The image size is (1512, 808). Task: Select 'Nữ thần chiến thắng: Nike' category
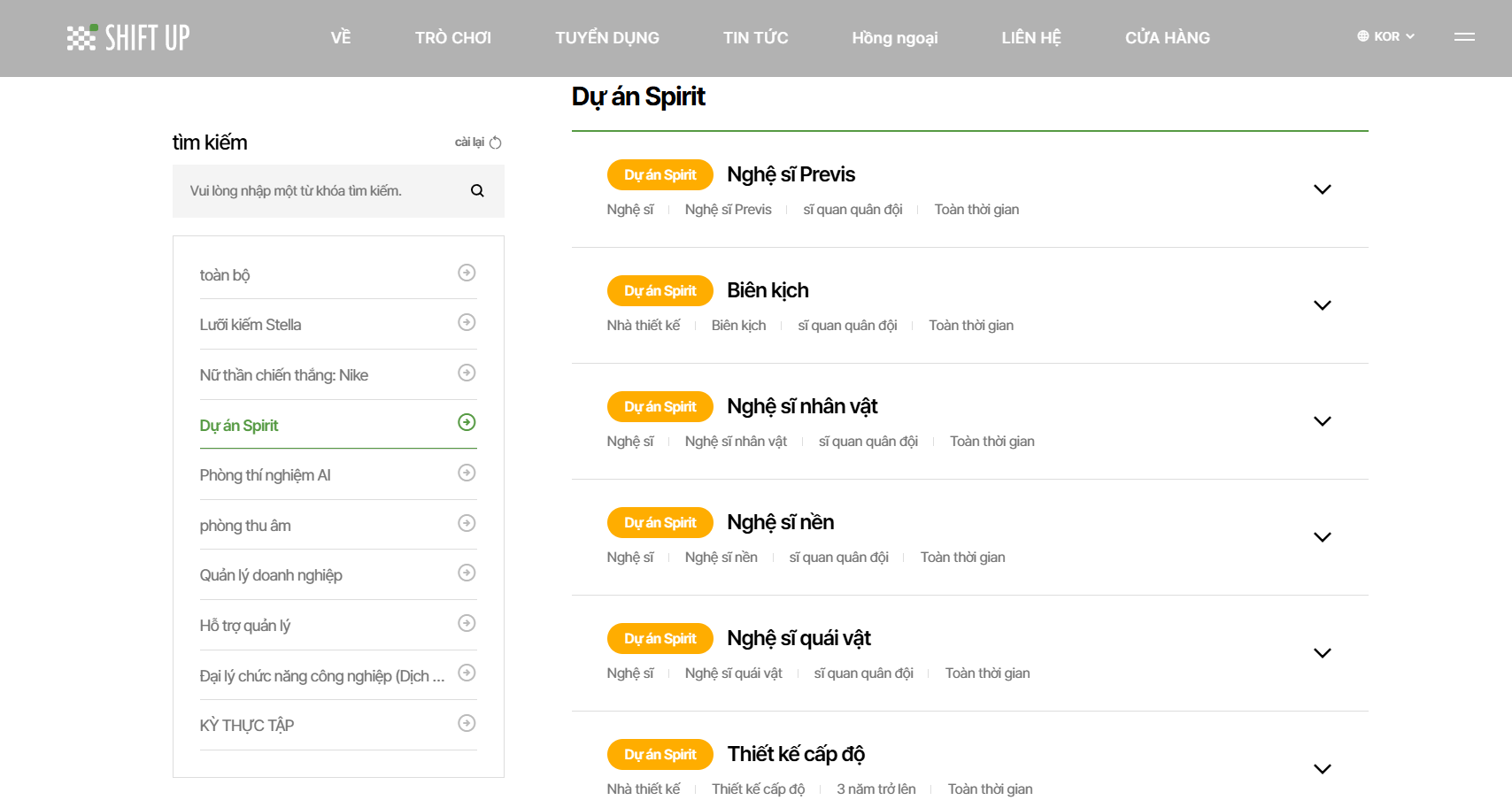pyautogui.click(x=284, y=375)
